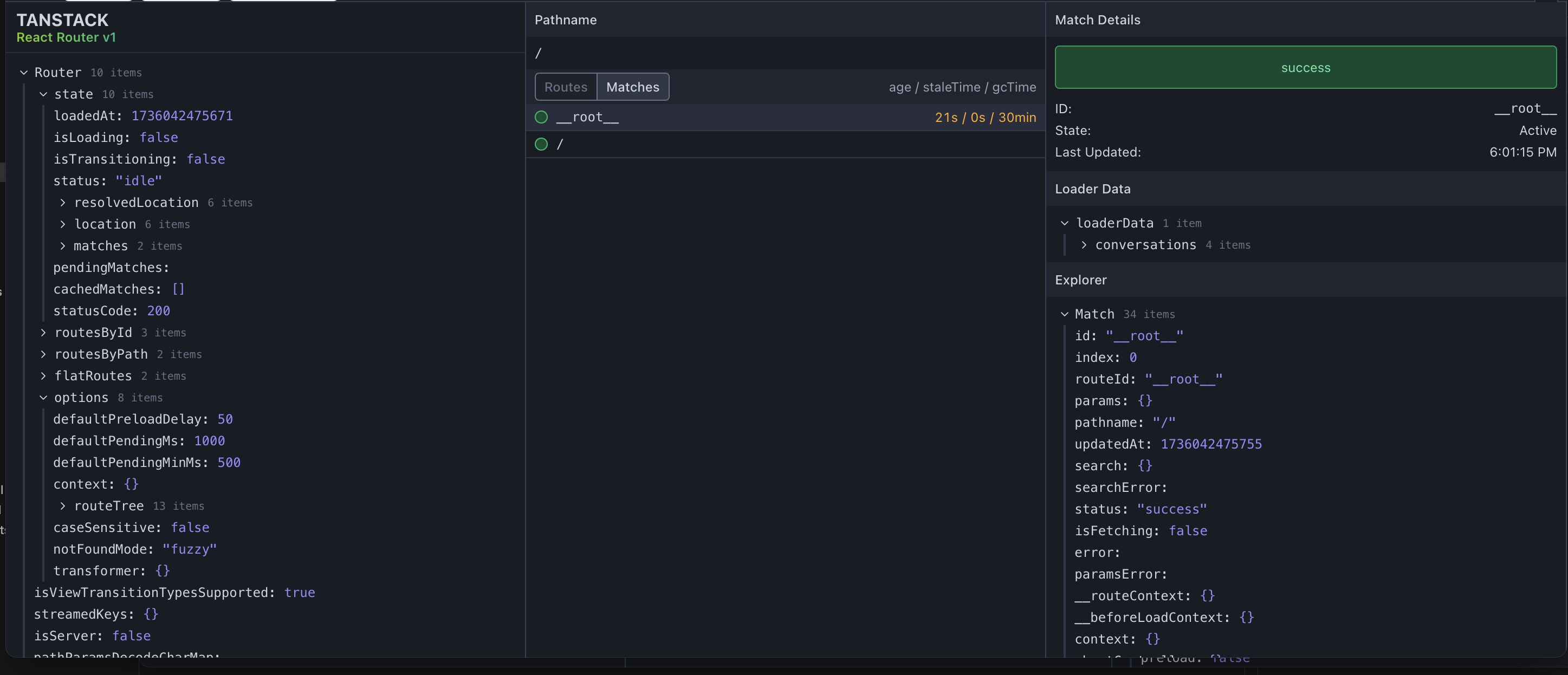Click the __beforeLoadContext: {} row
The height and width of the screenshot is (675, 1568).
pos(1164,618)
